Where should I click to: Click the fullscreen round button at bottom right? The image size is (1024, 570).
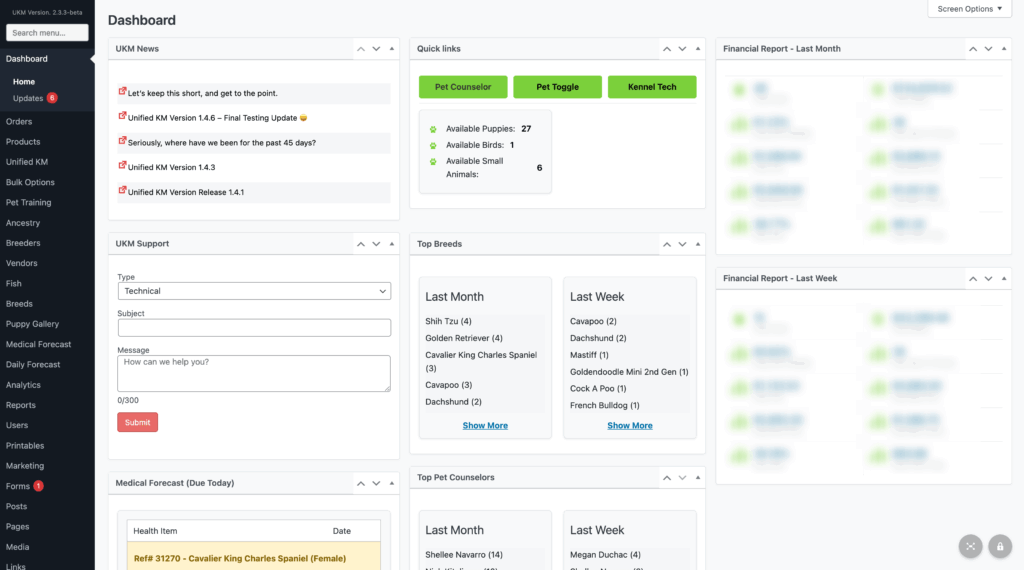pos(970,546)
